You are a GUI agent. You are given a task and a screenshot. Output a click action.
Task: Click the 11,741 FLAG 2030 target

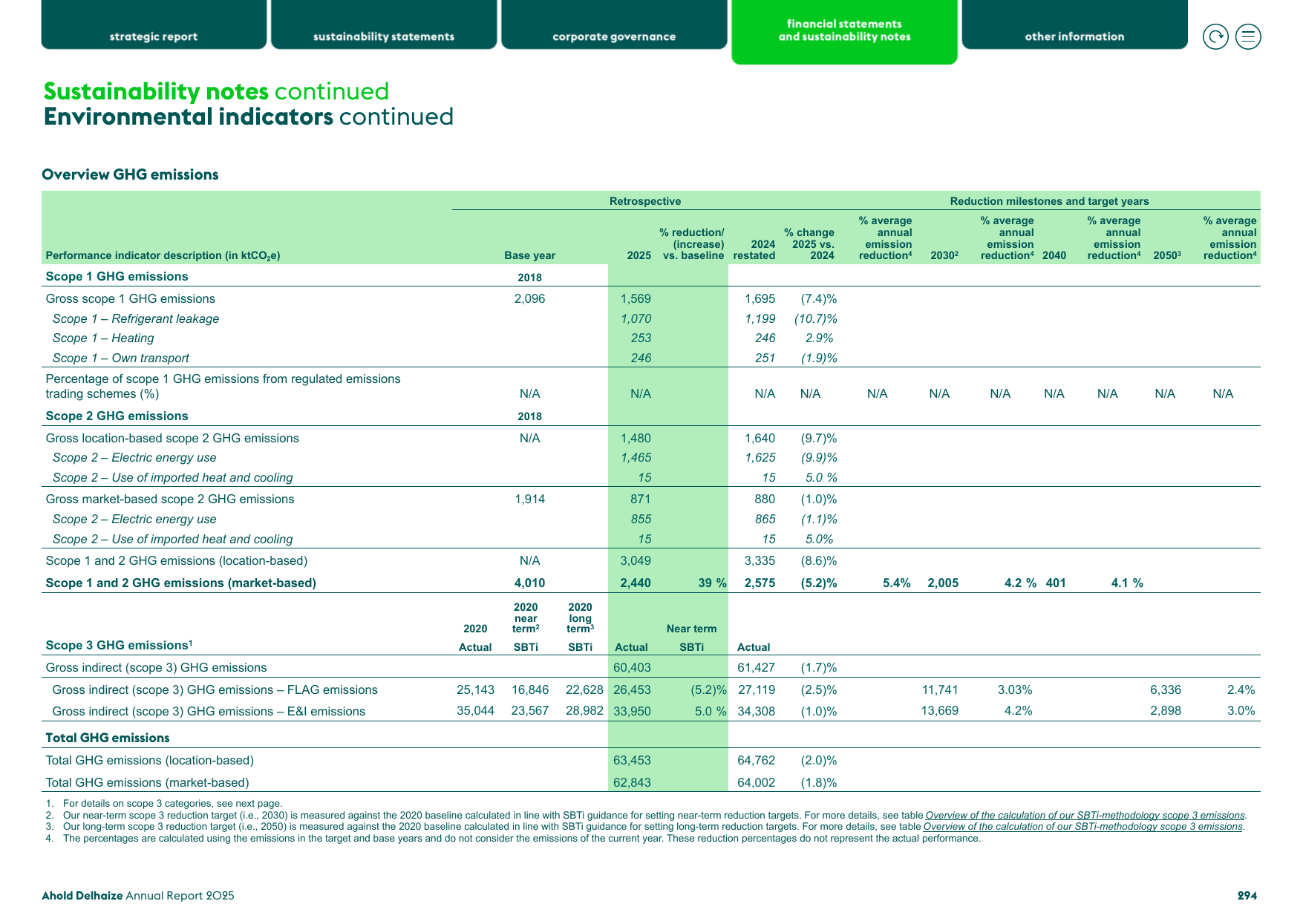point(940,689)
